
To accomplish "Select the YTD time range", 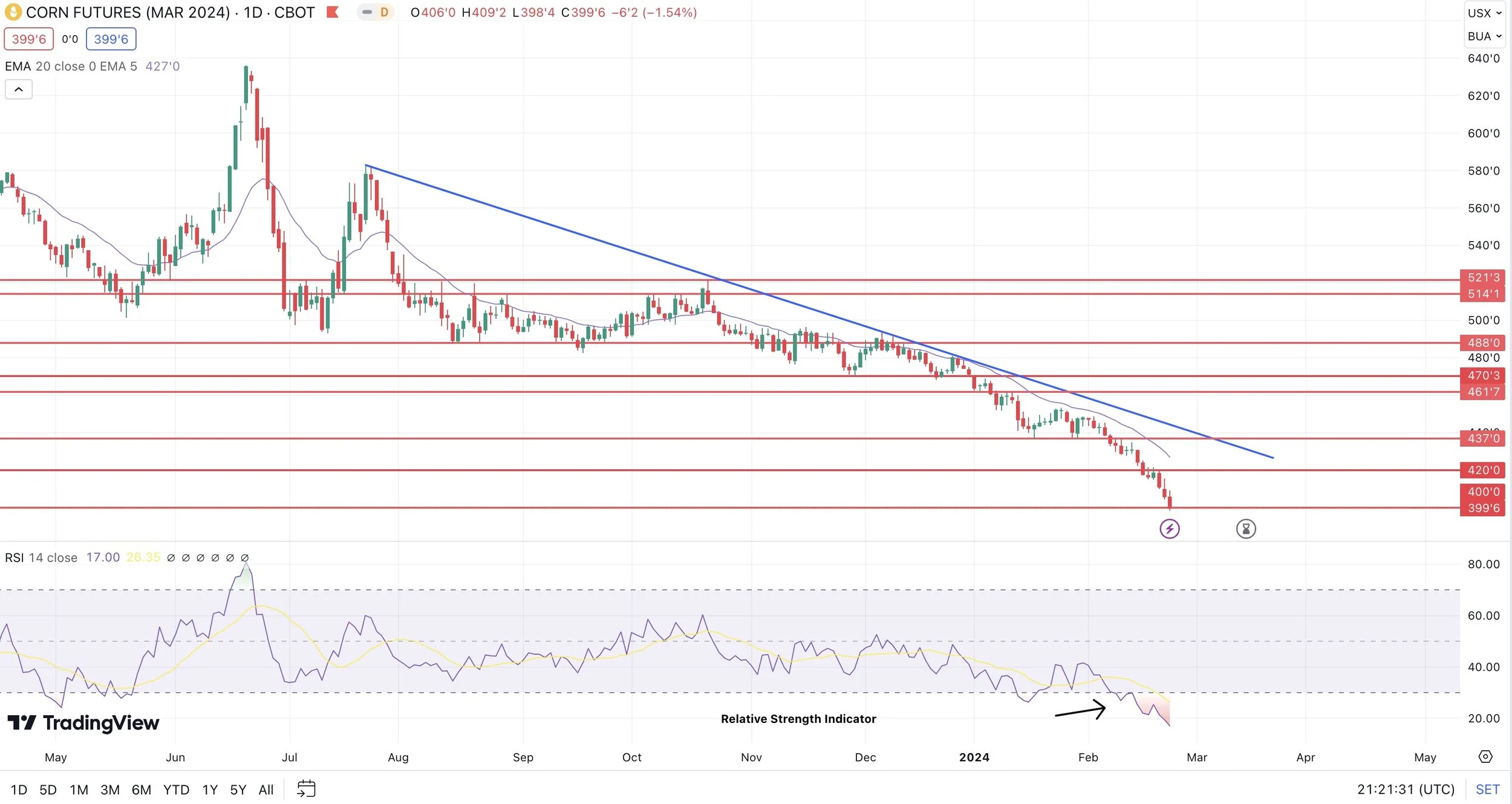I will click(x=176, y=789).
